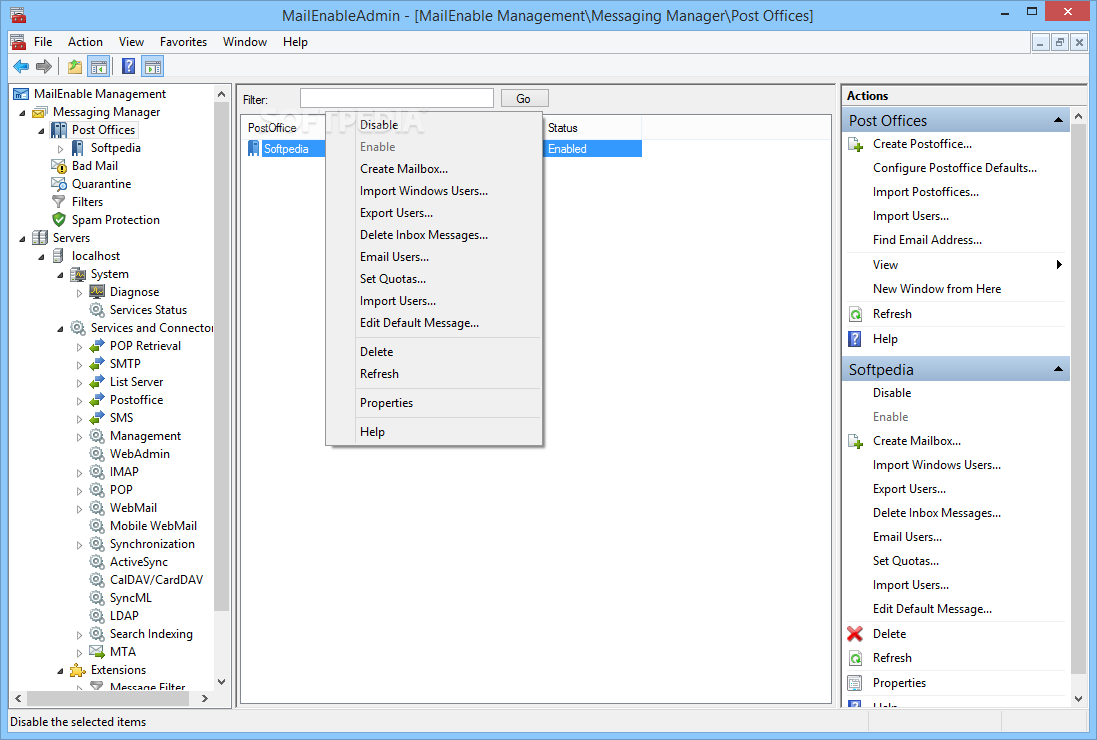
Task: Click the blue Help toolbar icon
Action: tap(129, 66)
